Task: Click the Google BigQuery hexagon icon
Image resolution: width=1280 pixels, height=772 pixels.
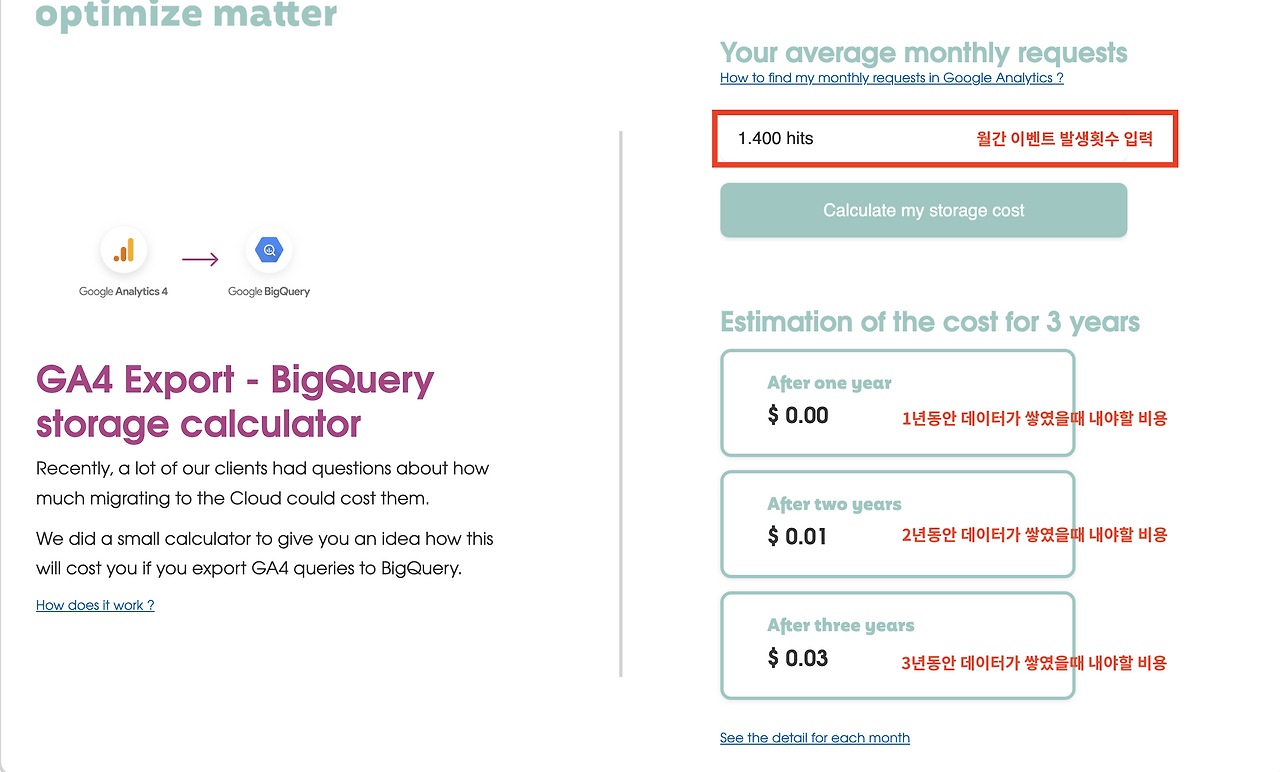Action: [269, 250]
